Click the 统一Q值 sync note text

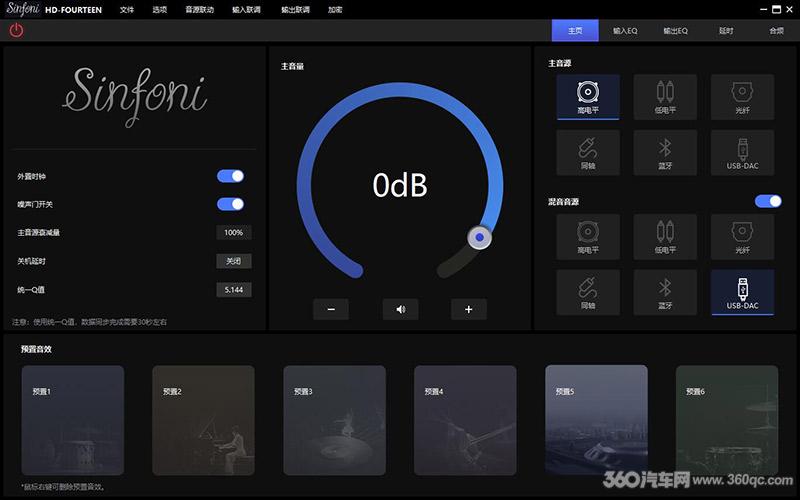pos(89,322)
